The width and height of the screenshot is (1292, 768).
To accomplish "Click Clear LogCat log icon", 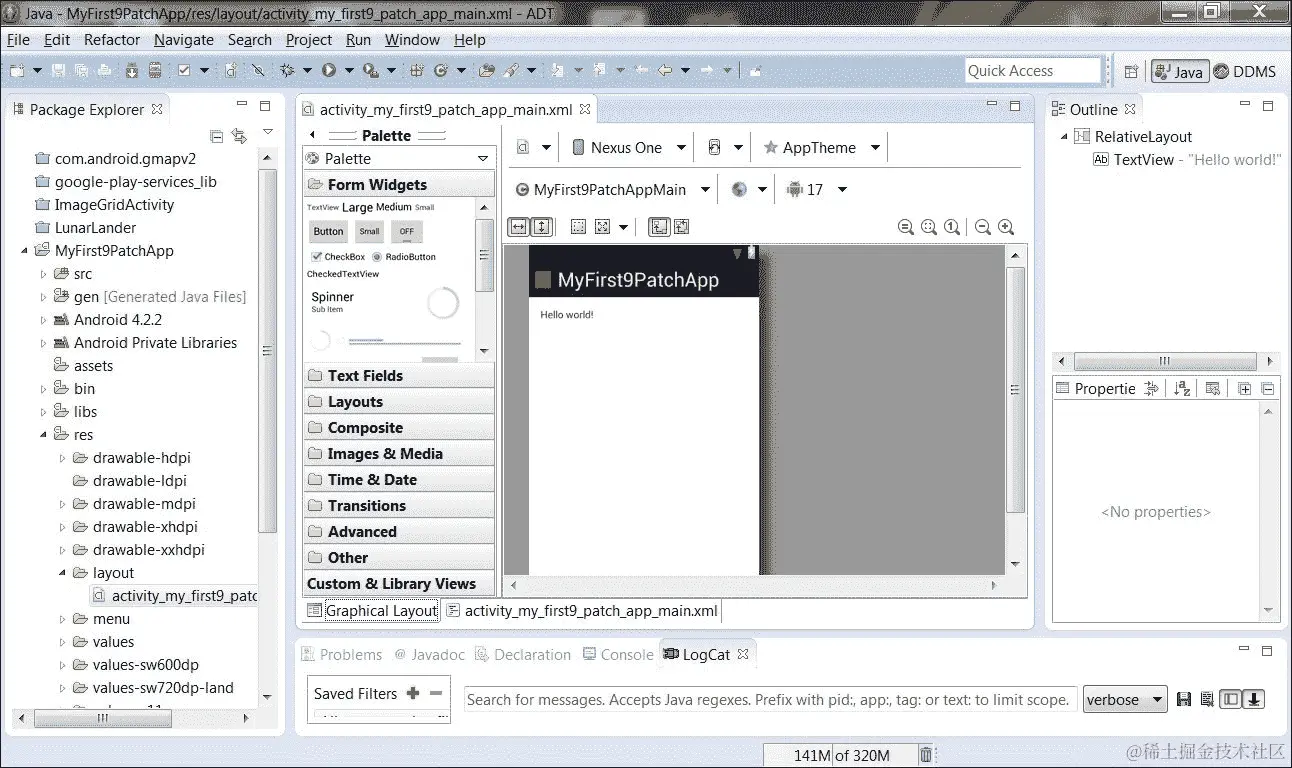I will coord(1207,699).
